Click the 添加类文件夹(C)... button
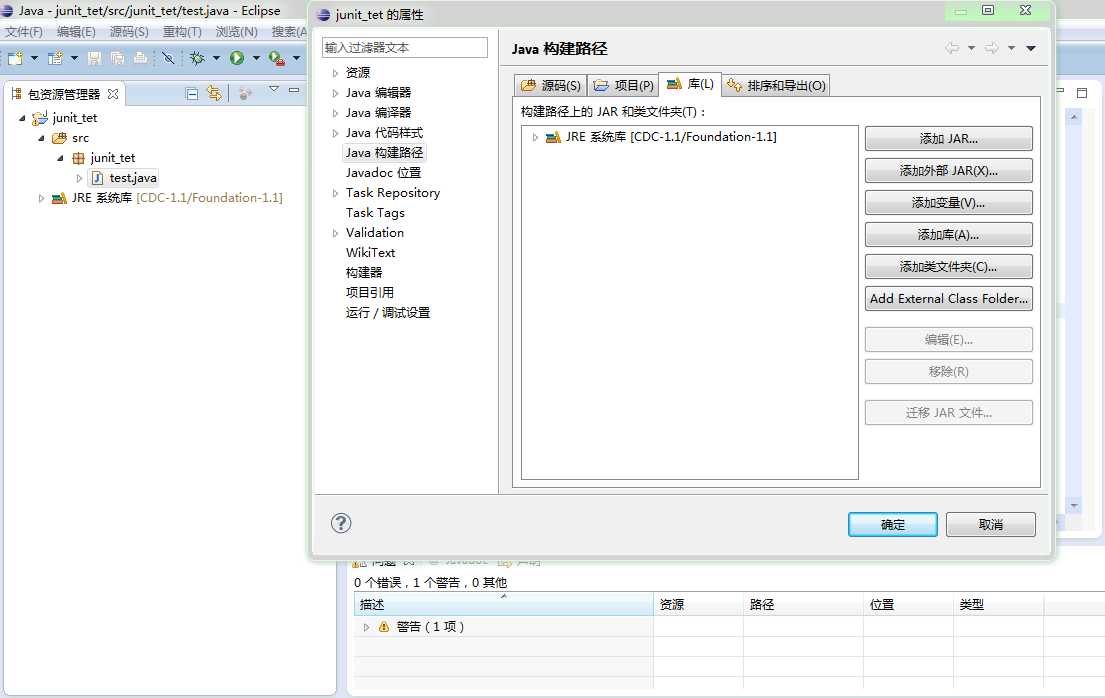 pyautogui.click(x=949, y=267)
